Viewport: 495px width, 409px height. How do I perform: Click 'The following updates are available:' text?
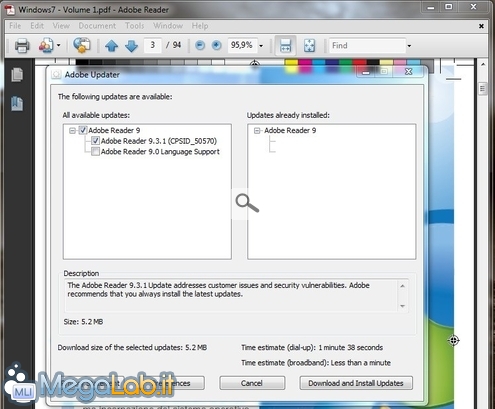tap(115, 97)
